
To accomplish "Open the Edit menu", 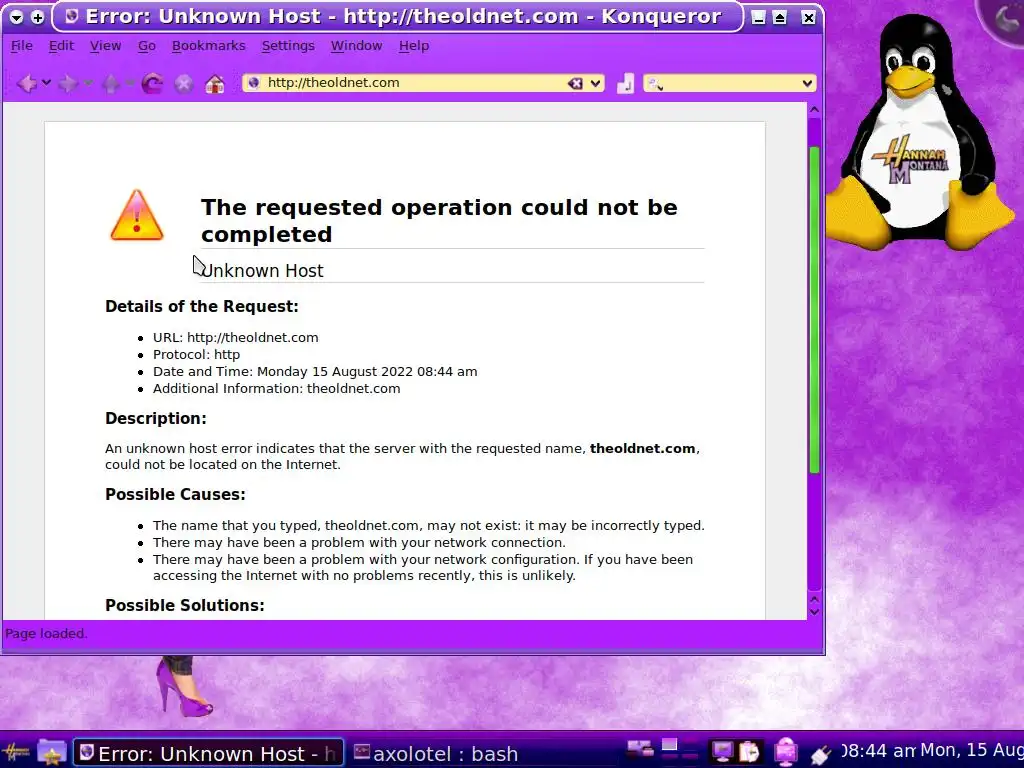I will coord(61,46).
